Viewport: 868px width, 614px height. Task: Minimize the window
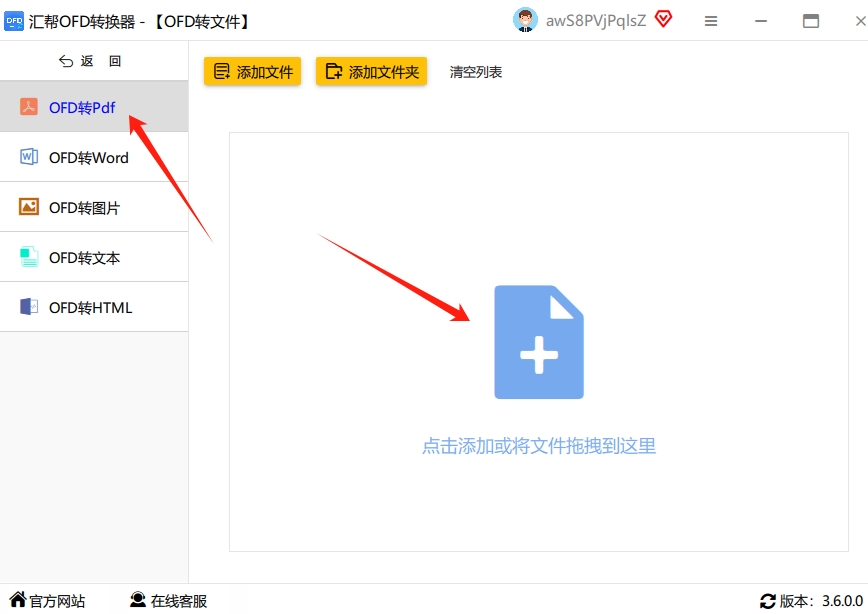coord(761,21)
